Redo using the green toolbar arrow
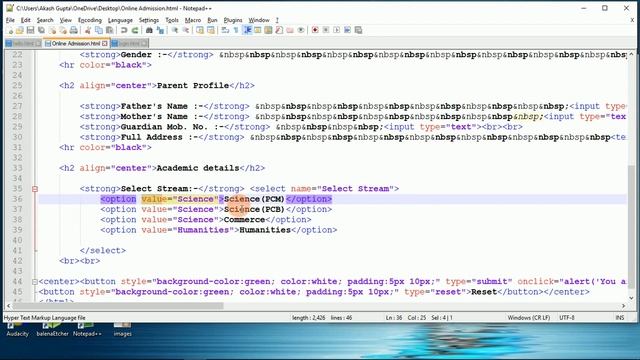This screenshot has width=640, height=360. 135,30
